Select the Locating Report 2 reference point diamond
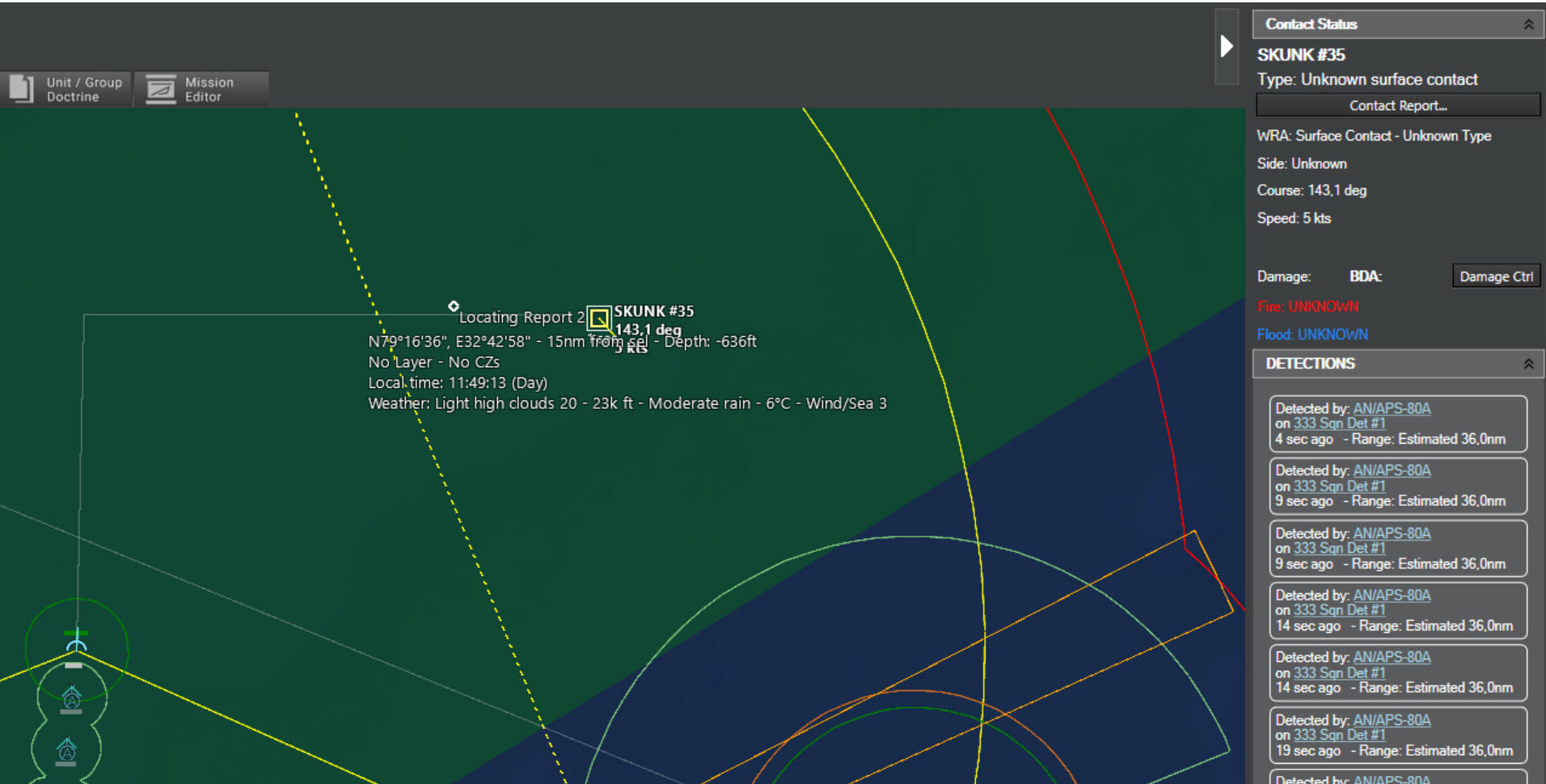The height and width of the screenshot is (784, 1546). (x=454, y=306)
